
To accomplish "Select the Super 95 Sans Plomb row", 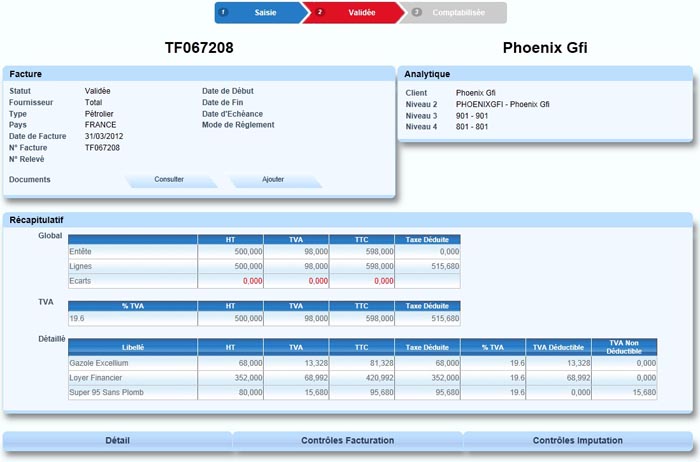I will click(132, 393).
